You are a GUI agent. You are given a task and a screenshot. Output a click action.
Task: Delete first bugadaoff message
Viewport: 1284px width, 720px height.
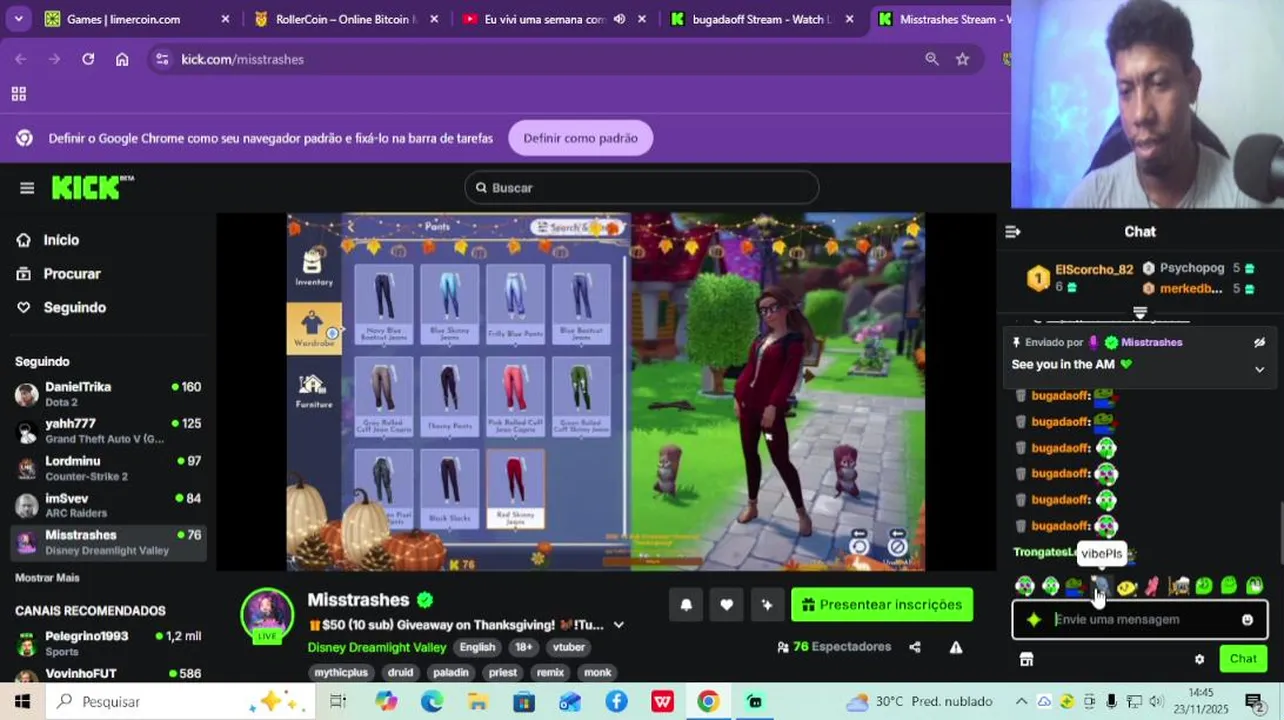coord(1021,396)
